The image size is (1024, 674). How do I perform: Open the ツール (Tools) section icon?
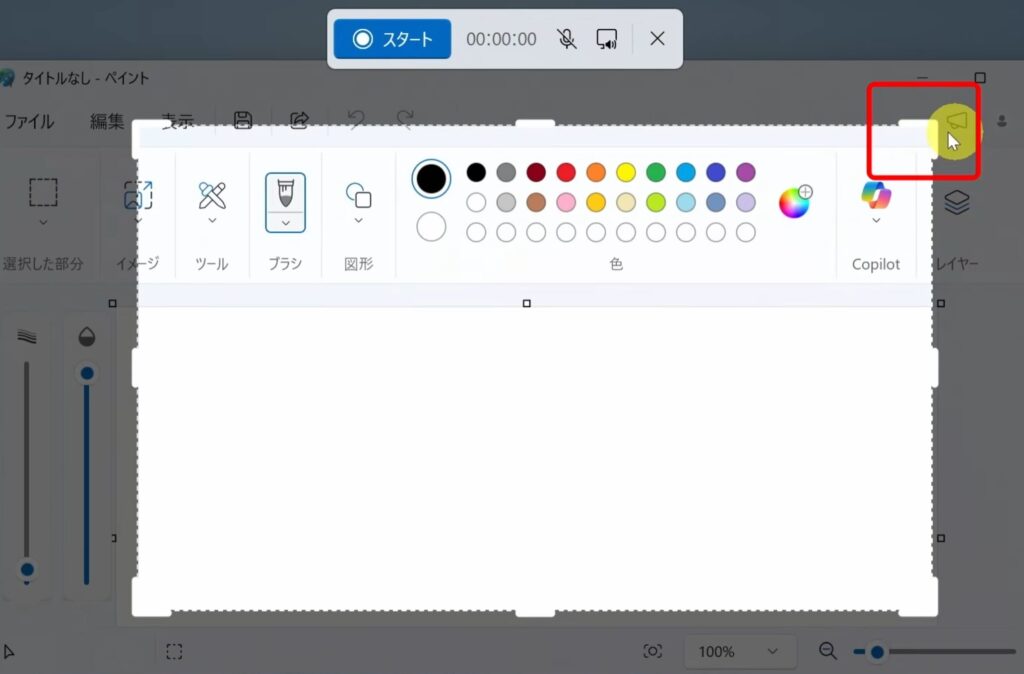pyautogui.click(x=212, y=192)
